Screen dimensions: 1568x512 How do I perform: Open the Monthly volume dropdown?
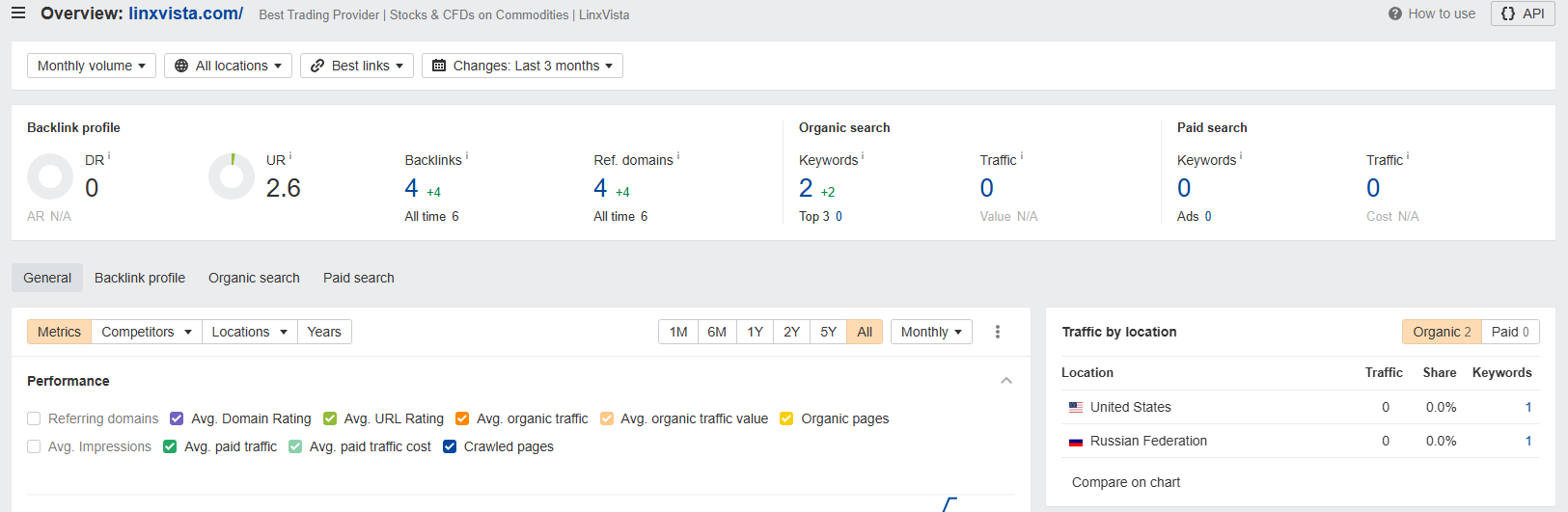(x=92, y=66)
